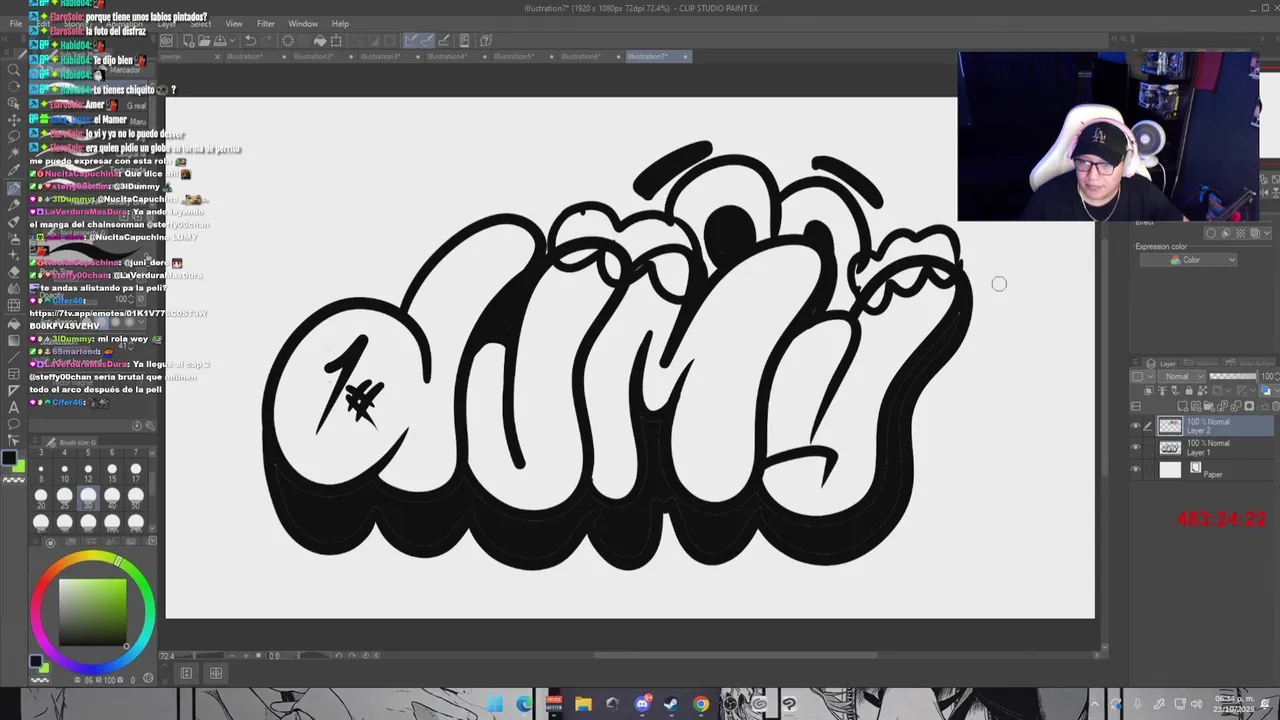The image size is (1280, 720).
Task: Select the Correct line tool
Action: coord(14,440)
